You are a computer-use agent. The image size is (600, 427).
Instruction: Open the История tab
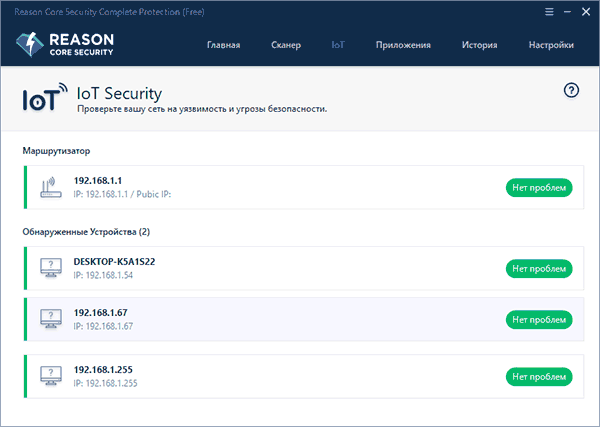pyautogui.click(x=479, y=45)
